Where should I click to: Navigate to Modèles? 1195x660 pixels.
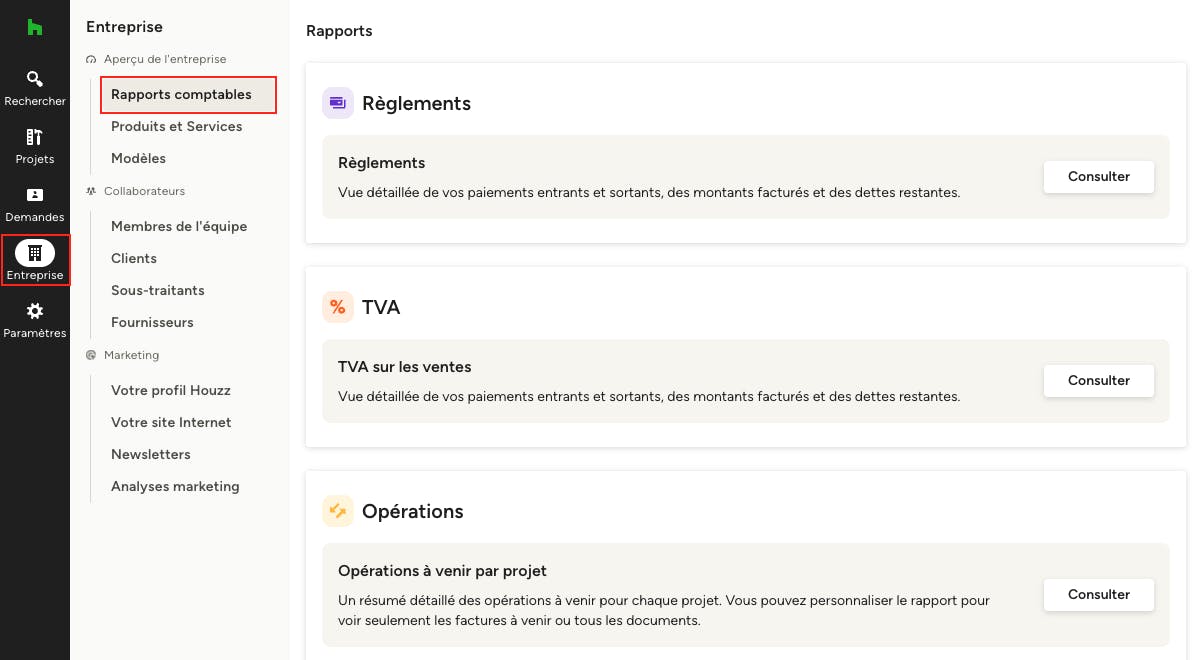point(138,159)
